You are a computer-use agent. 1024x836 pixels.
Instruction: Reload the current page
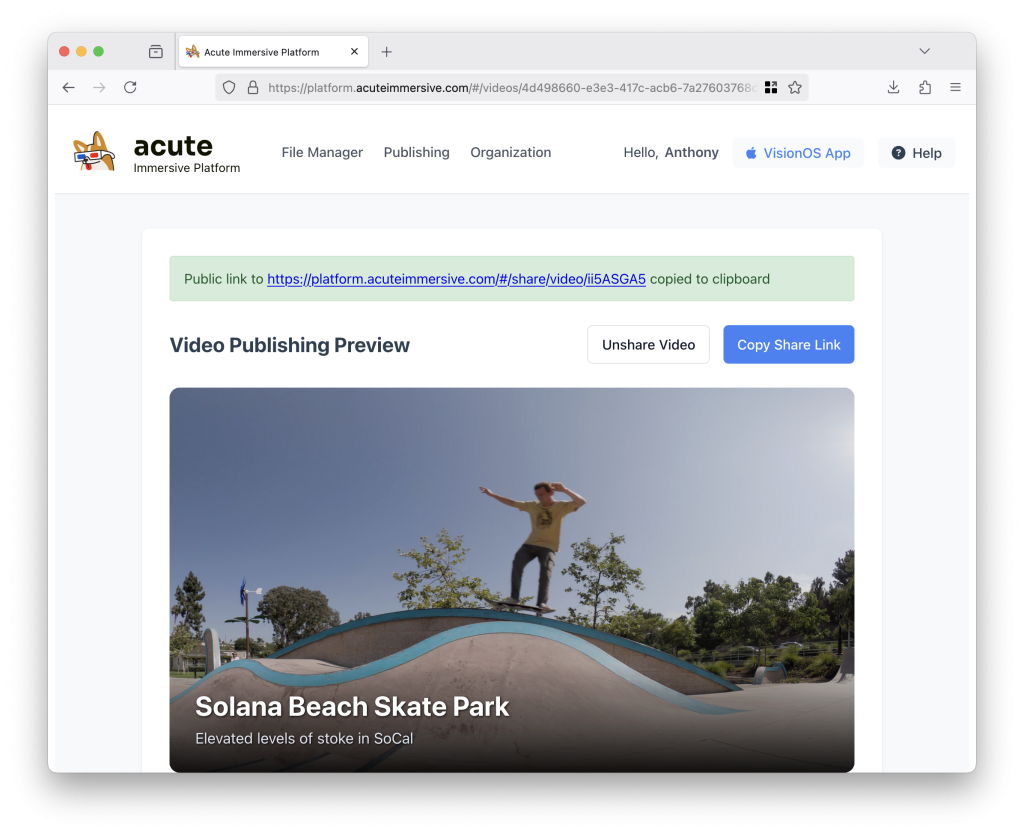click(130, 88)
